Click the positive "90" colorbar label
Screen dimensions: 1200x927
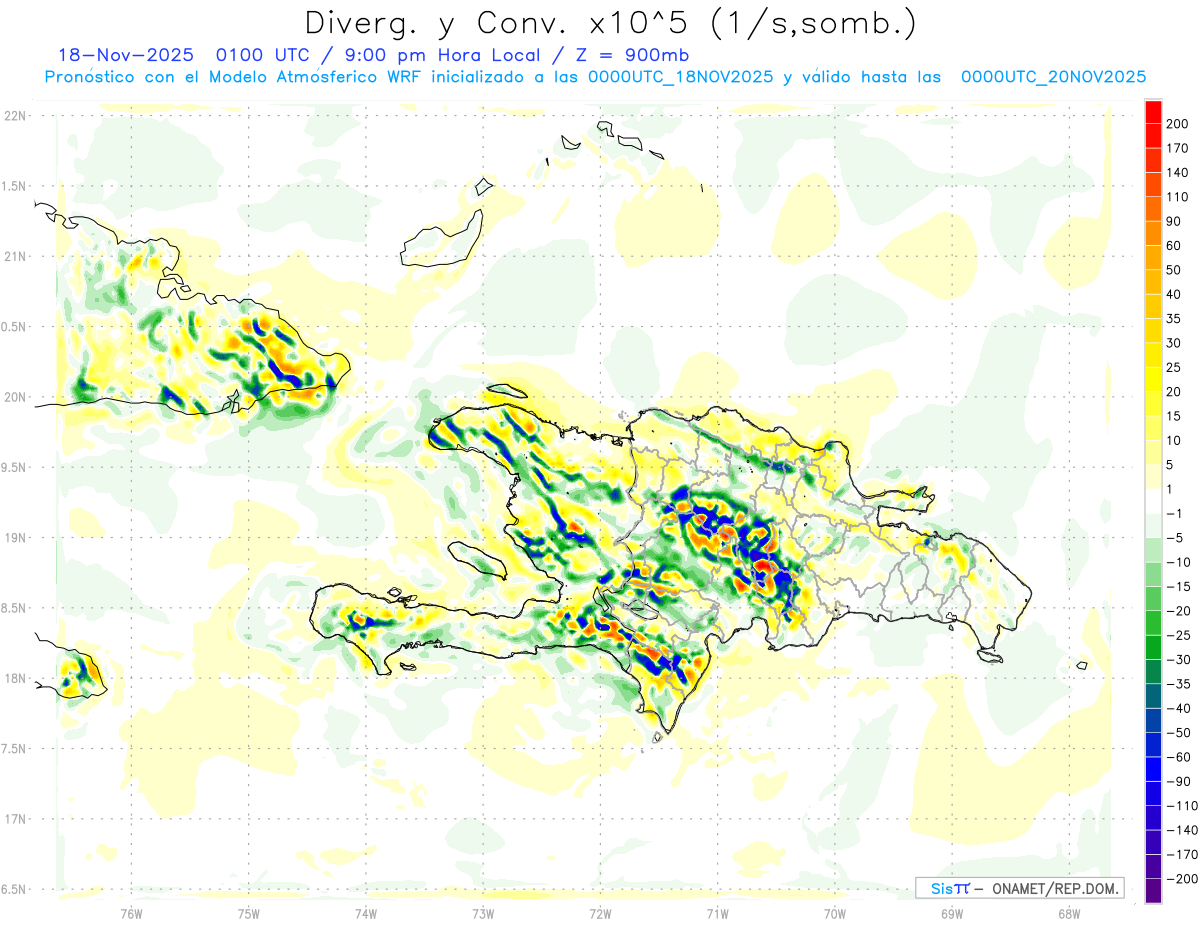[x=1174, y=222]
